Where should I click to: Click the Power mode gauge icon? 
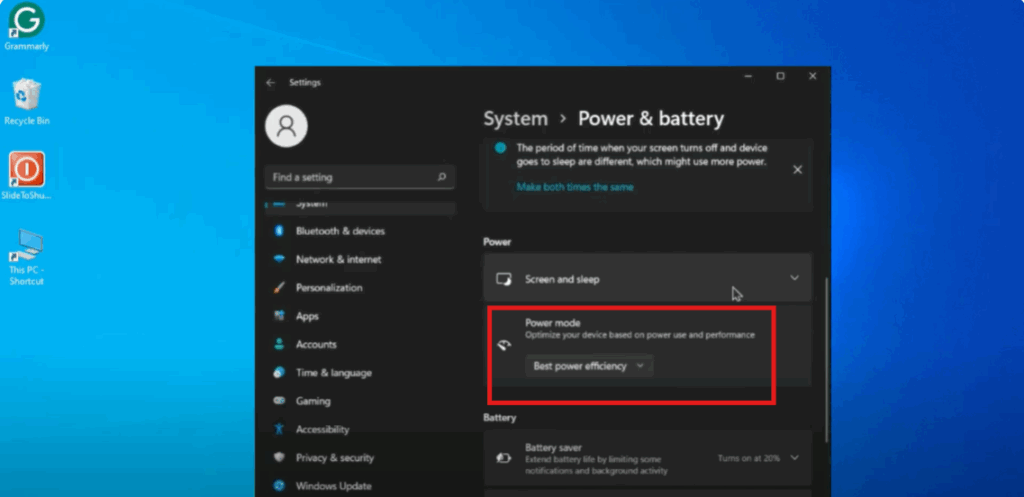click(504, 346)
